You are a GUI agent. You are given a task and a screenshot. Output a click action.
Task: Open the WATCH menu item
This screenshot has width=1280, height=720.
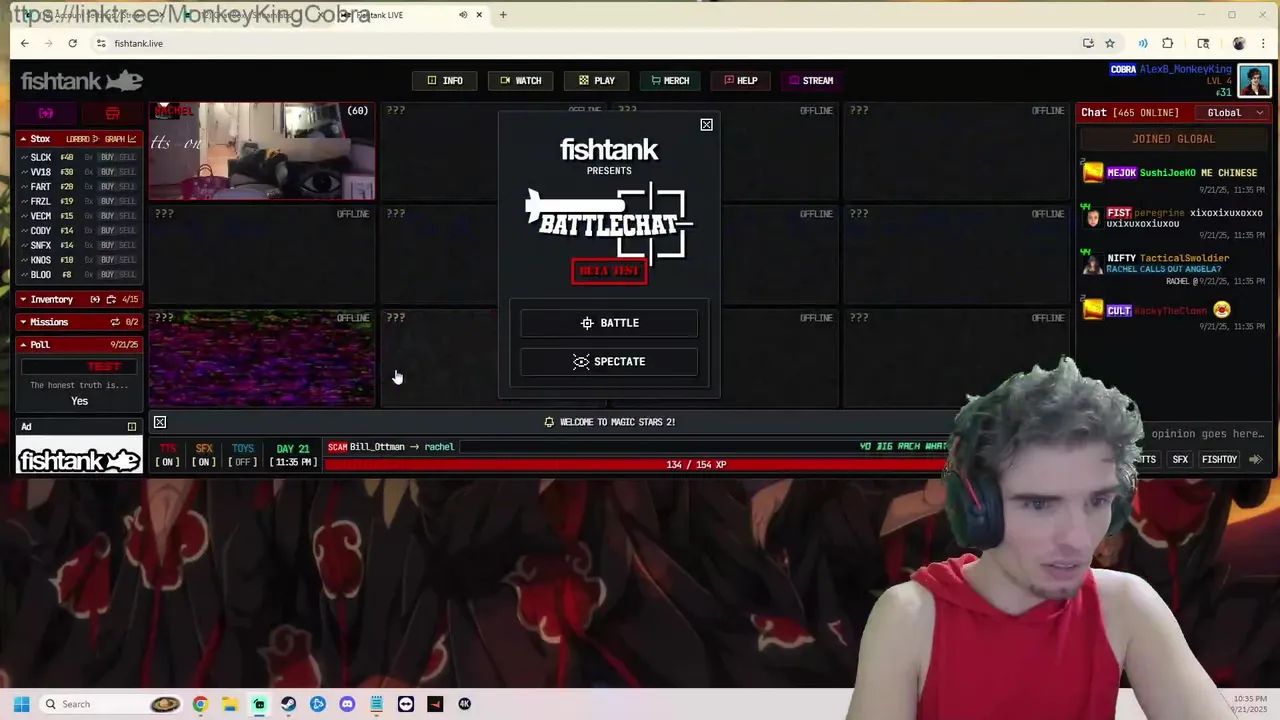(x=521, y=81)
